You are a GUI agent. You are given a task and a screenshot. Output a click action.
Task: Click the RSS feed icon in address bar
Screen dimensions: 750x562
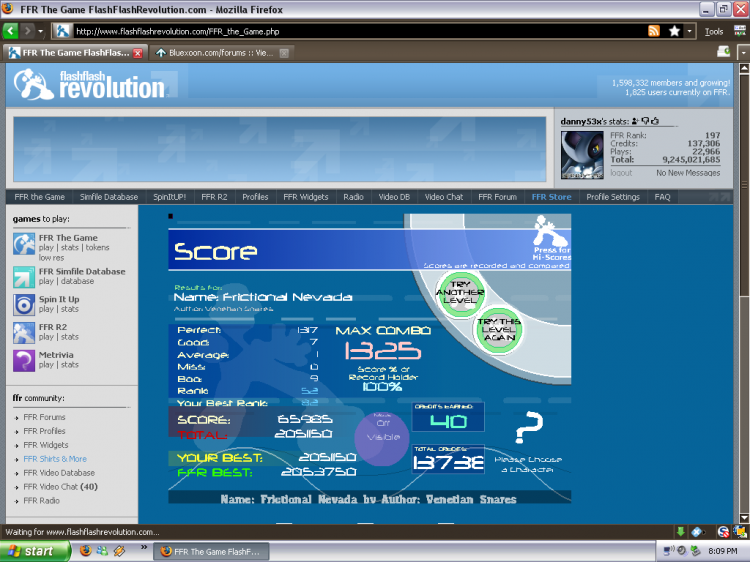click(x=653, y=31)
